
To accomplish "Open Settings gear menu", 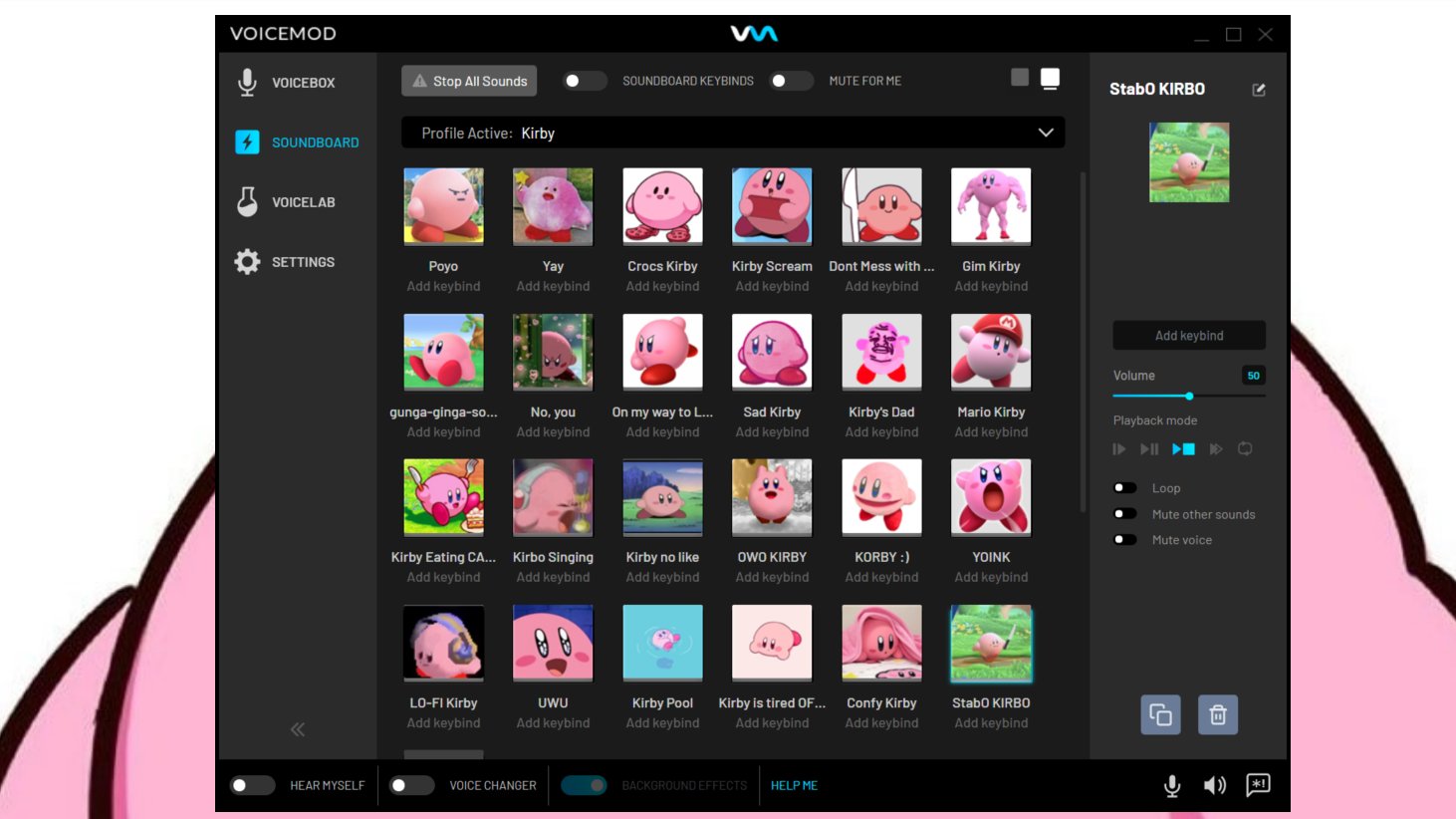I will [x=247, y=262].
